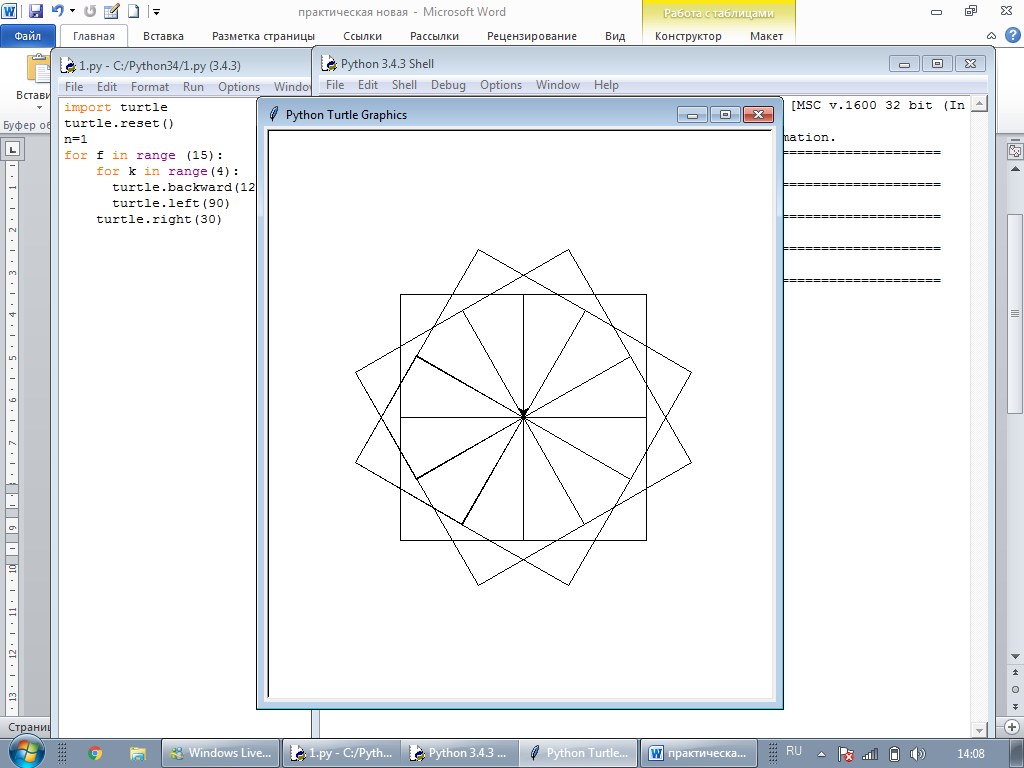Open the Shell menu in Python Shell

404,85
